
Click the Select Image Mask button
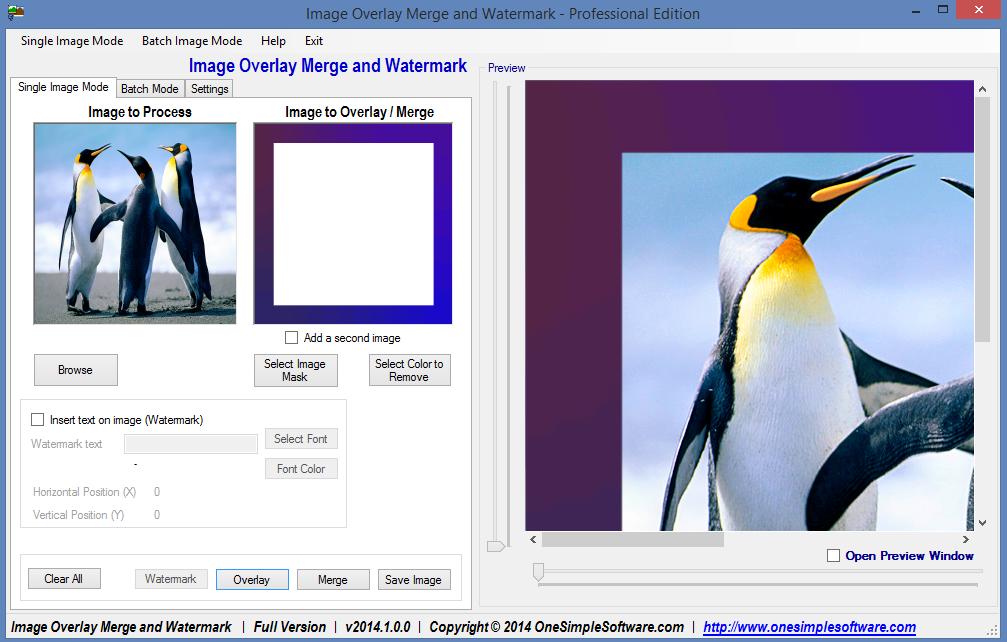295,370
